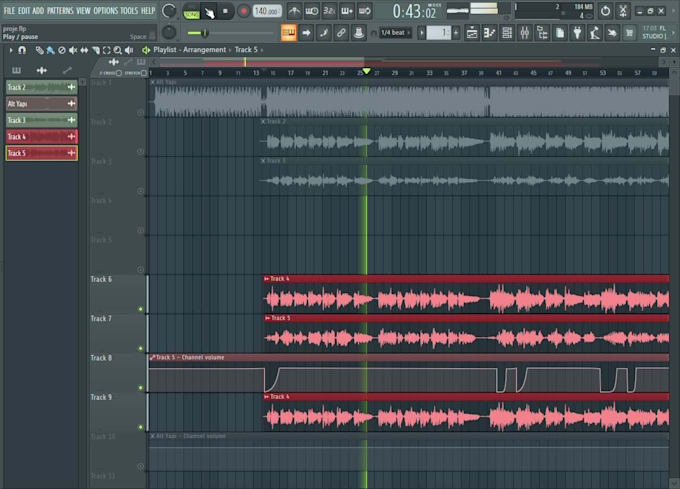680x489 pixels.
Task: Click the previous pattern arrow
Action: pyautogui.click(x=421, y=33)
